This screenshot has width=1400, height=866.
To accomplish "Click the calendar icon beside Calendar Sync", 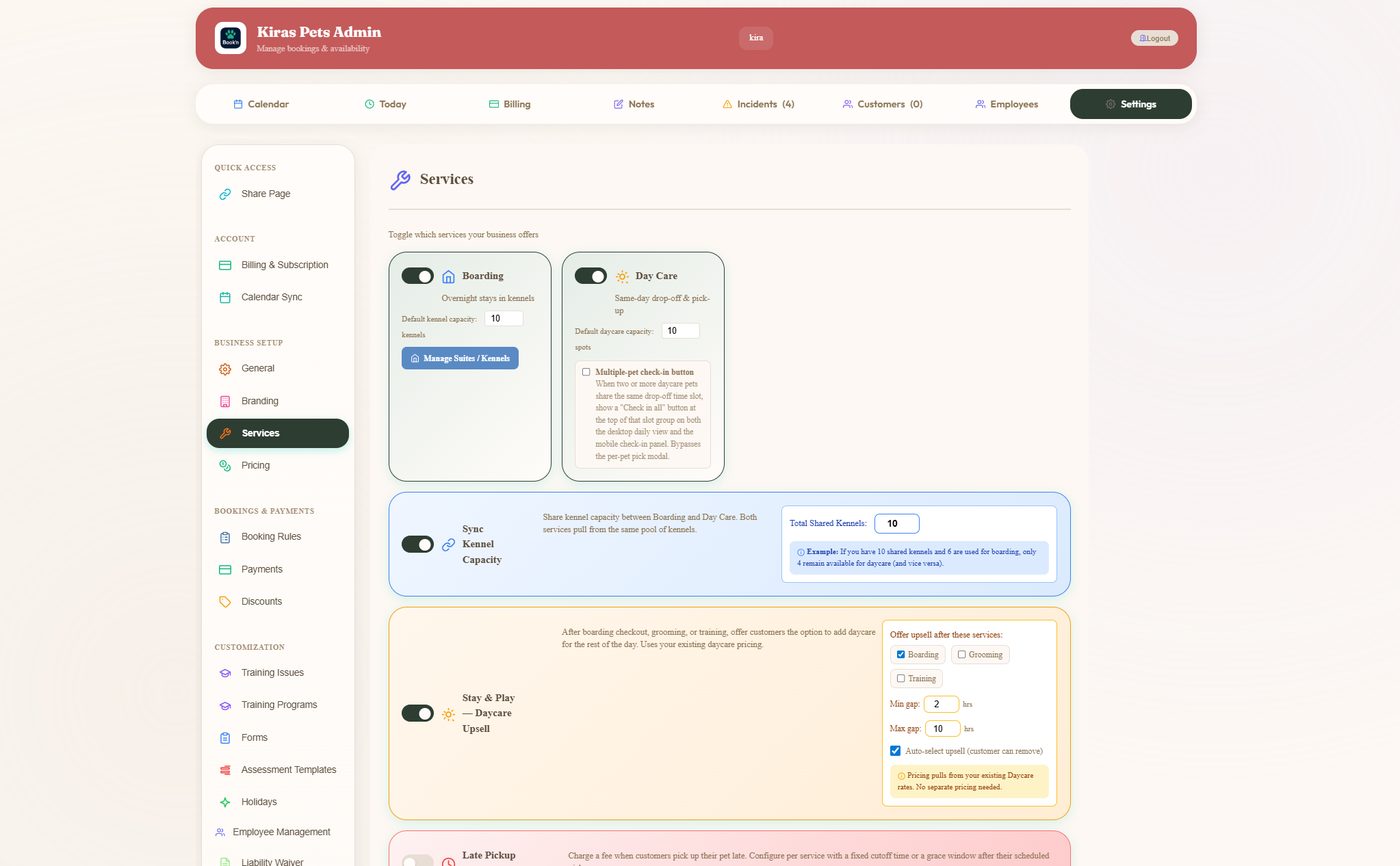I will (225, 297).
